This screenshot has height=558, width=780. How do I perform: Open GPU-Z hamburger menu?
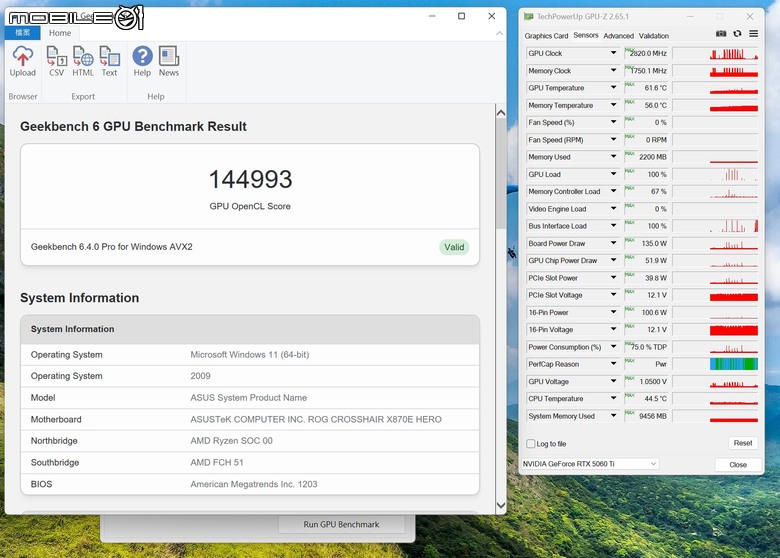click(754, 34)
